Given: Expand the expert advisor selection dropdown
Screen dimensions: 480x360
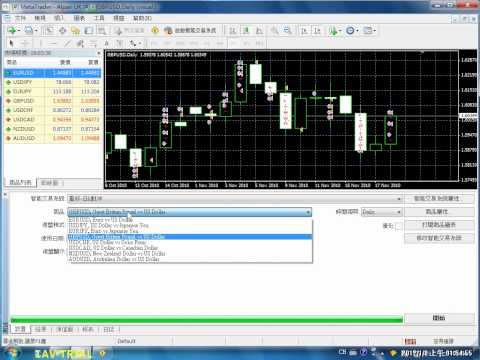Looking at the screenshot, I should (x=235, y=199).
